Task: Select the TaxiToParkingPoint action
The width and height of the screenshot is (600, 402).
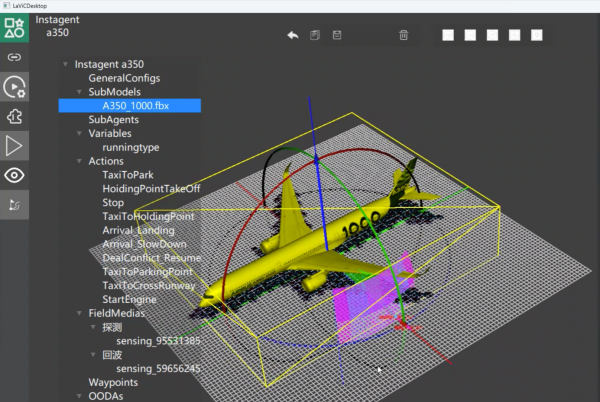Action: 147,272
